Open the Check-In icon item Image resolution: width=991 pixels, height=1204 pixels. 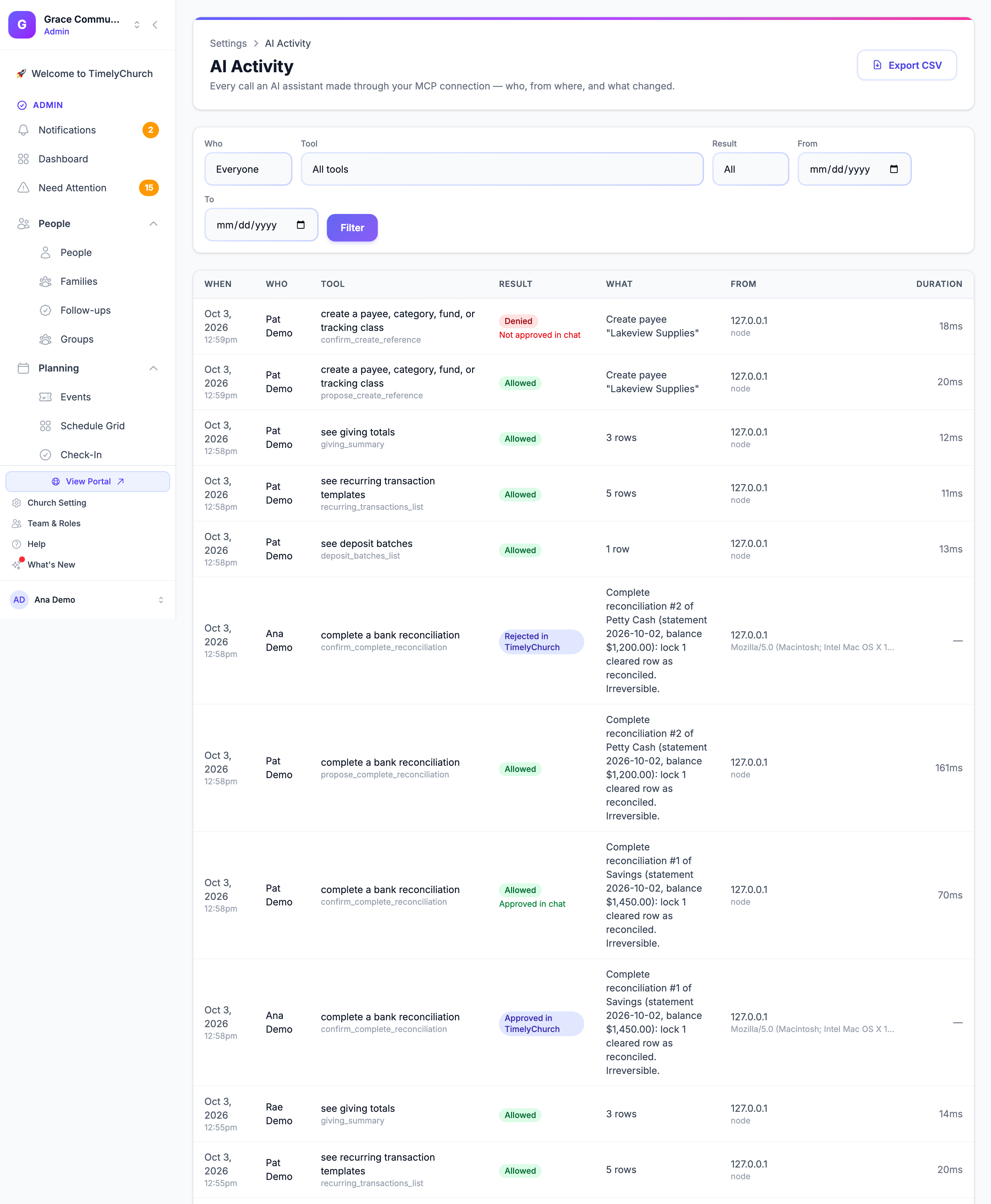(x=46, y=455)
